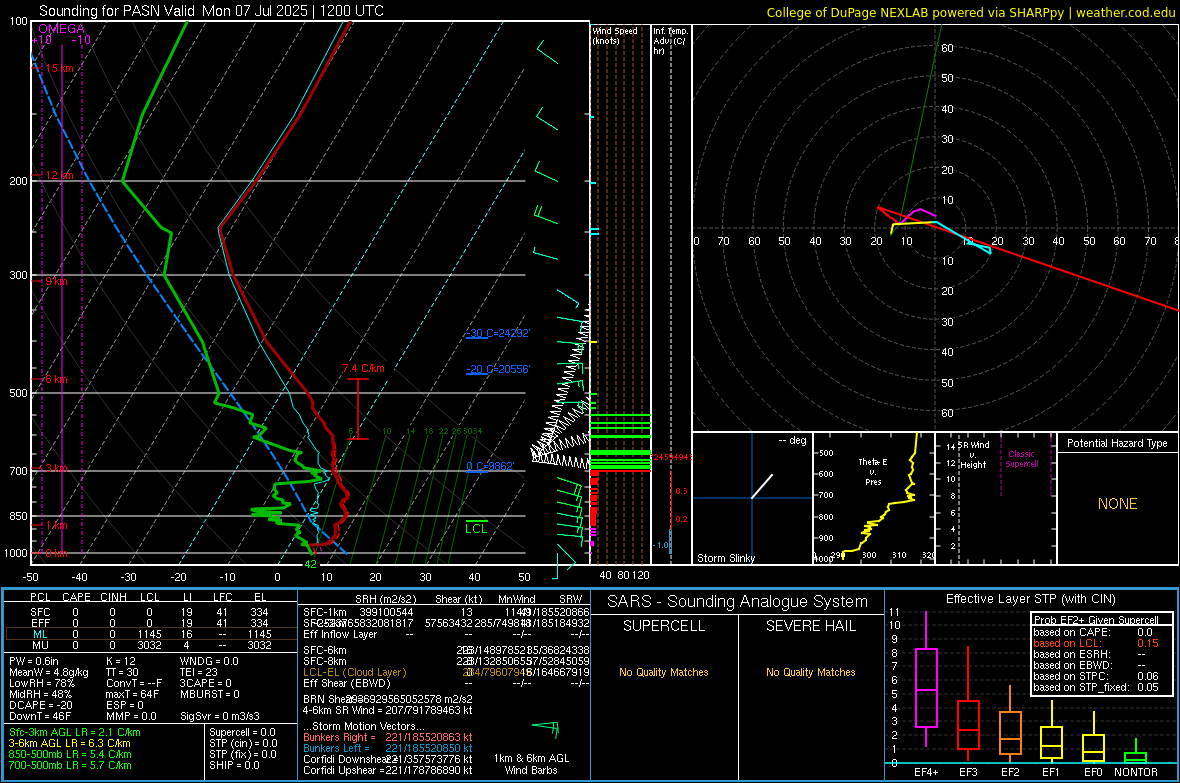Select the EFF parcel row
Image resolution: width=1180 pixels, height=783 pixels.
[150, 623]
